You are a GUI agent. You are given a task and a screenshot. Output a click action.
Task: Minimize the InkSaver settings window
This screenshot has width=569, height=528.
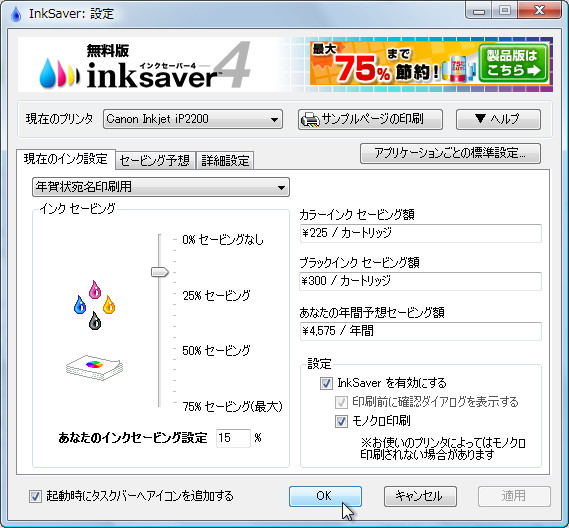point(479,10)
